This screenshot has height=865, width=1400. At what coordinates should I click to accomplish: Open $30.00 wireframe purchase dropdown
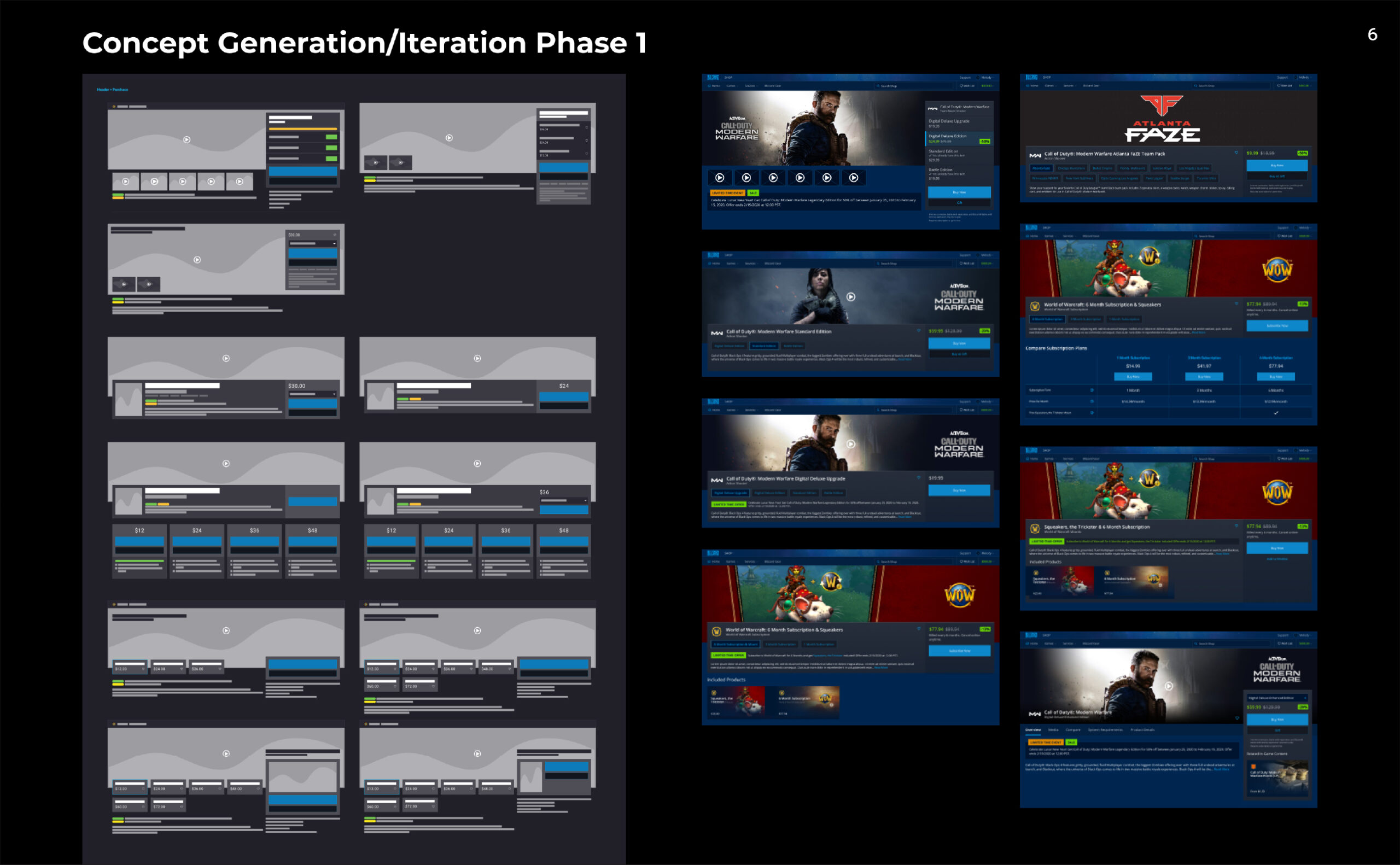pyautogui.click(x=313, y=395)
